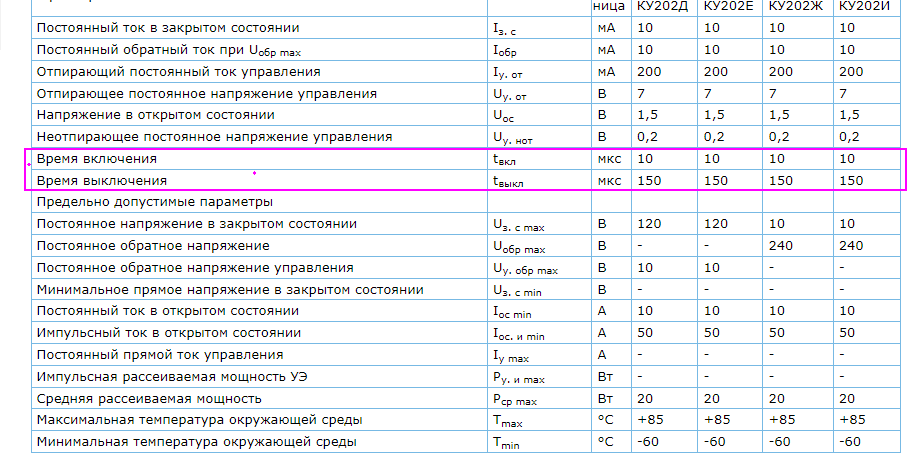Select КУ202И value 1,5 in Uос row
The height and width of the screenshot is (468, 924).
(849, 115)
